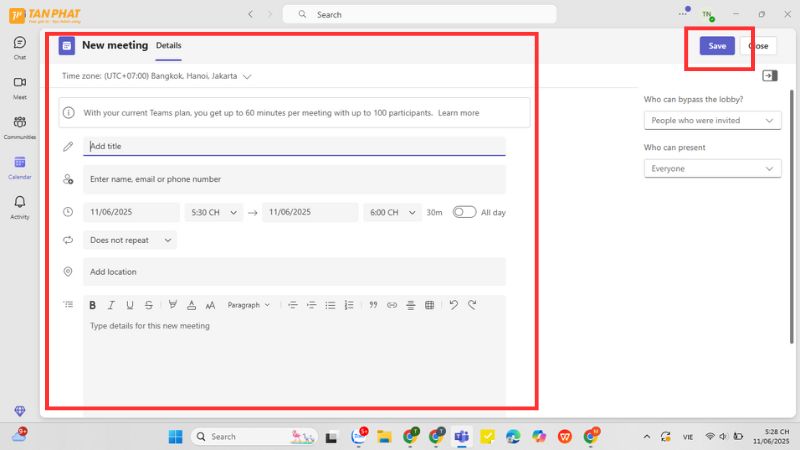The width and height of the screenshot is (800, 450).
Task: Undo the last edit in the editor
Action: point(453,305)
